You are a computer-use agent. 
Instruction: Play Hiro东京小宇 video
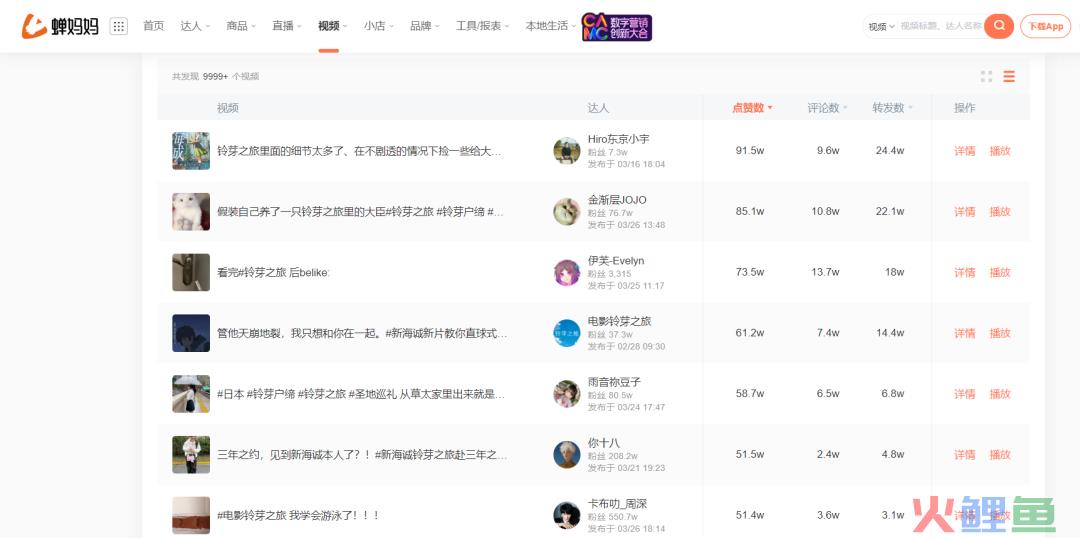(1000, 151)
